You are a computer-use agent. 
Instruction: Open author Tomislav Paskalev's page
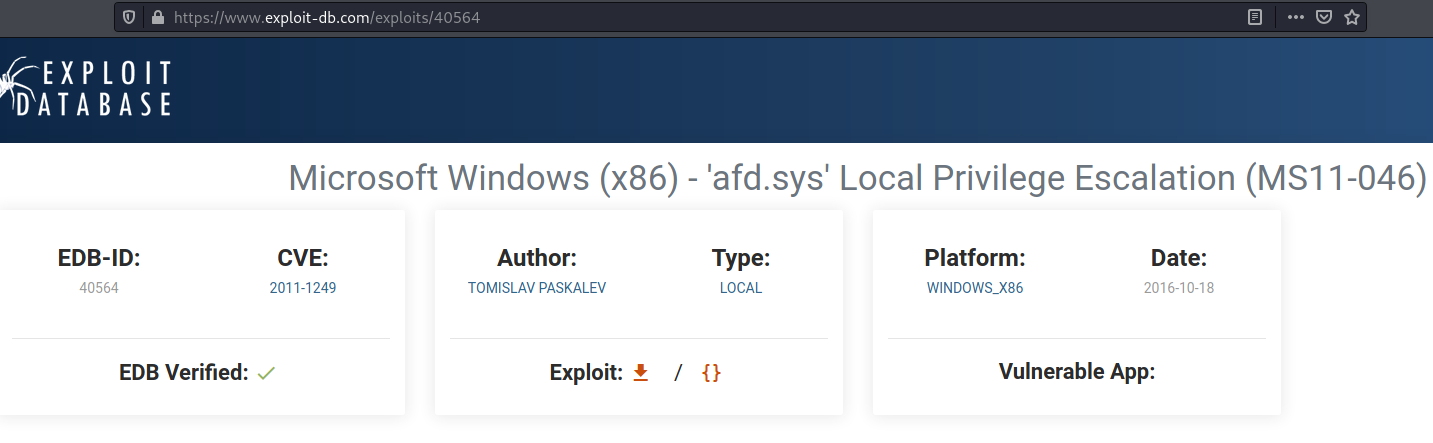click(537, 288)
